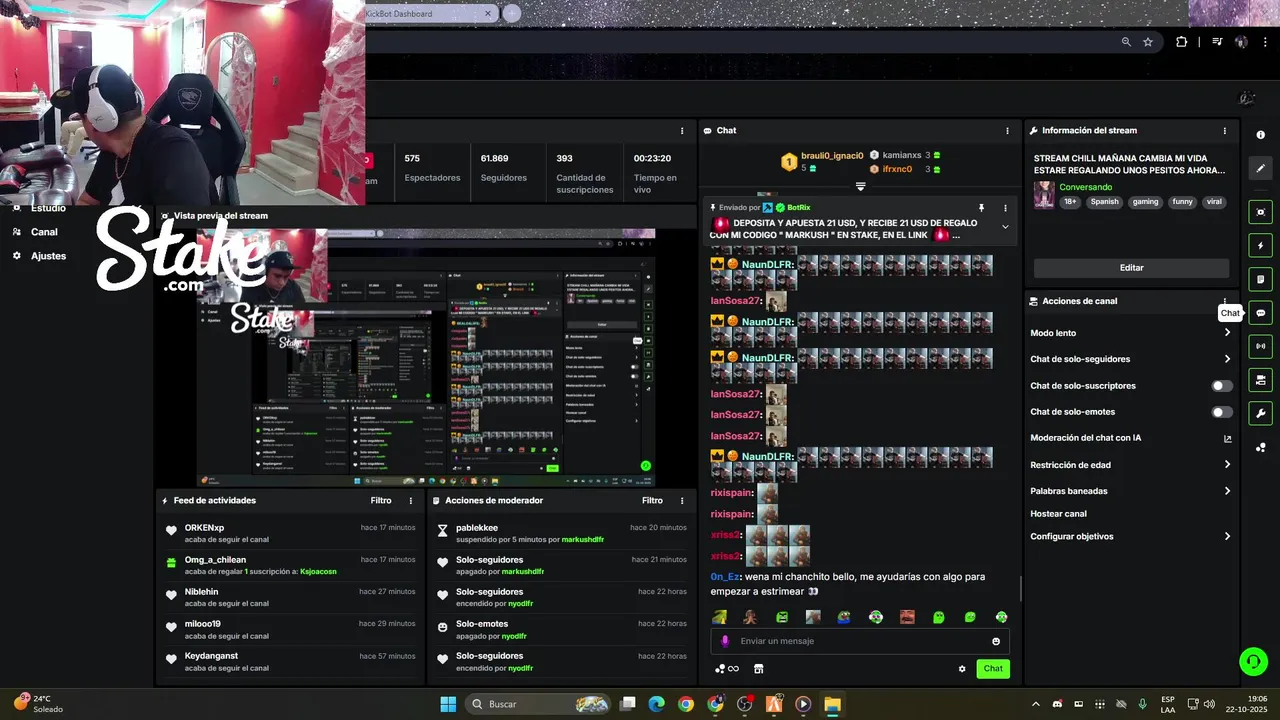Open Kejoacosn profile link in activity feed
1280x720 pixels.
317,572
